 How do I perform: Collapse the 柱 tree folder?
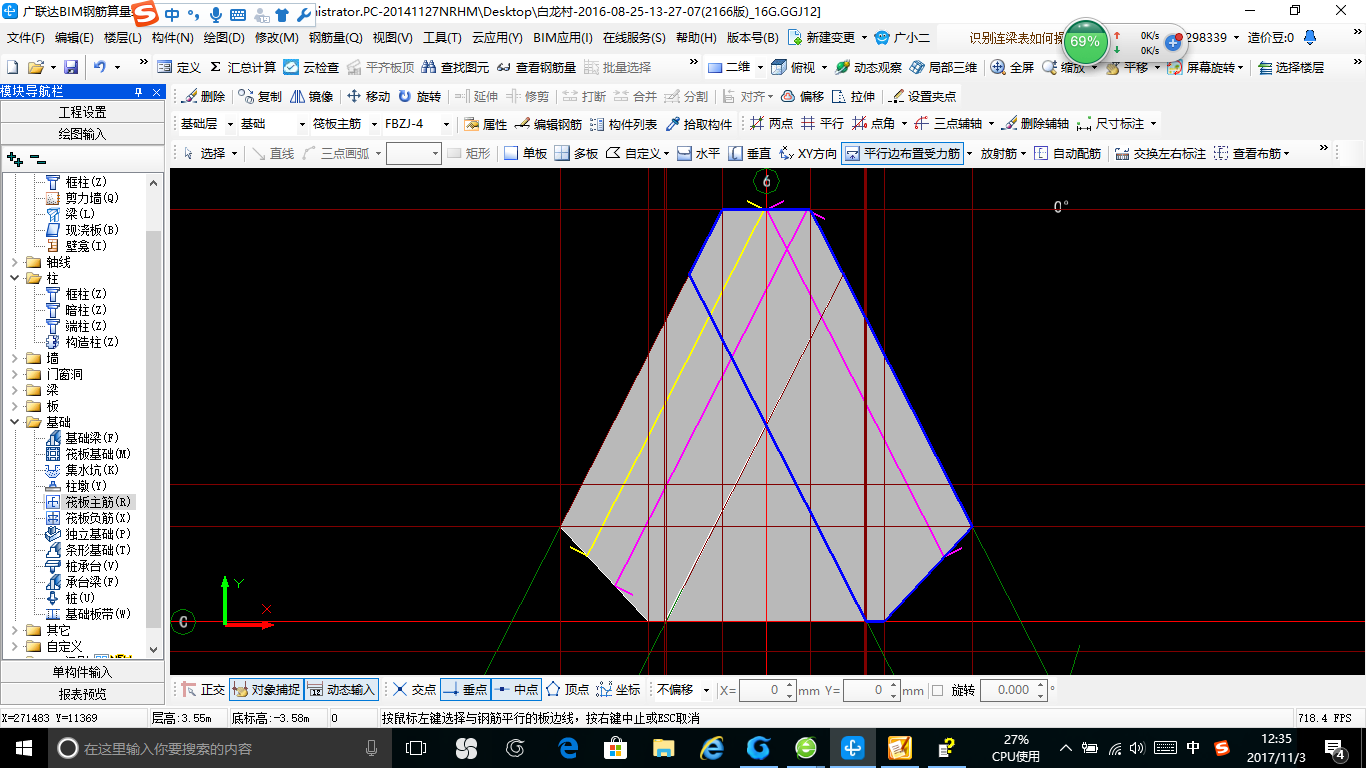(14, 278)
